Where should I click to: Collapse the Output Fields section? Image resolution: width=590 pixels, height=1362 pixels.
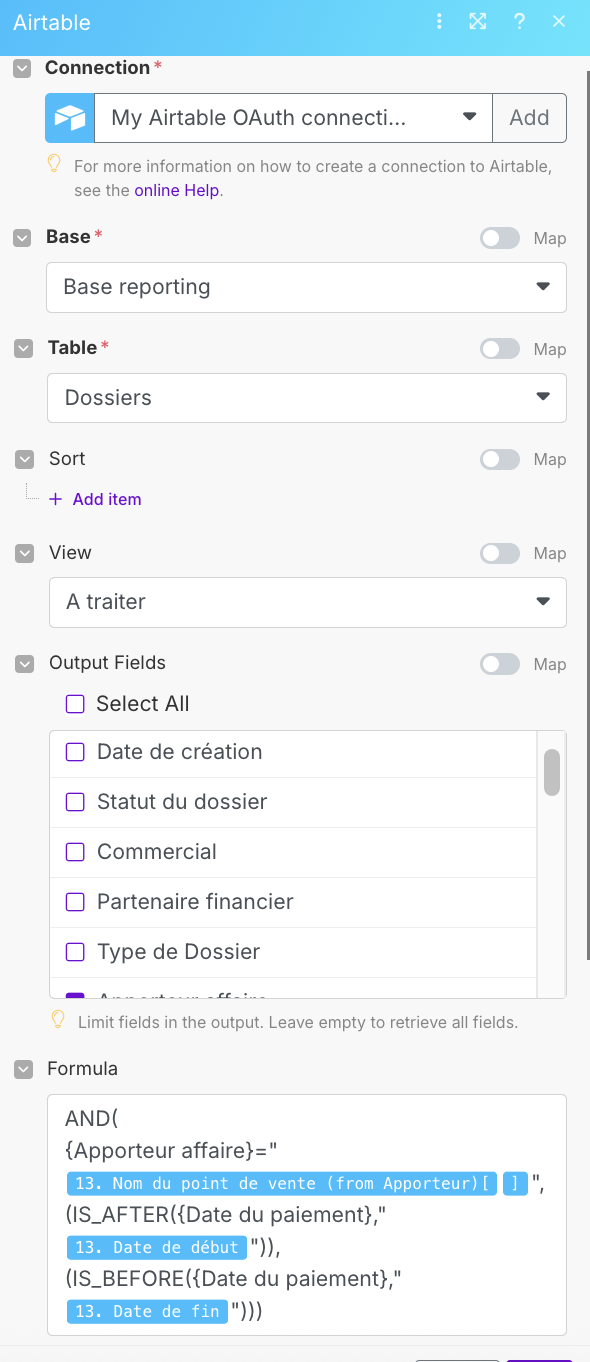click(25, 663)
